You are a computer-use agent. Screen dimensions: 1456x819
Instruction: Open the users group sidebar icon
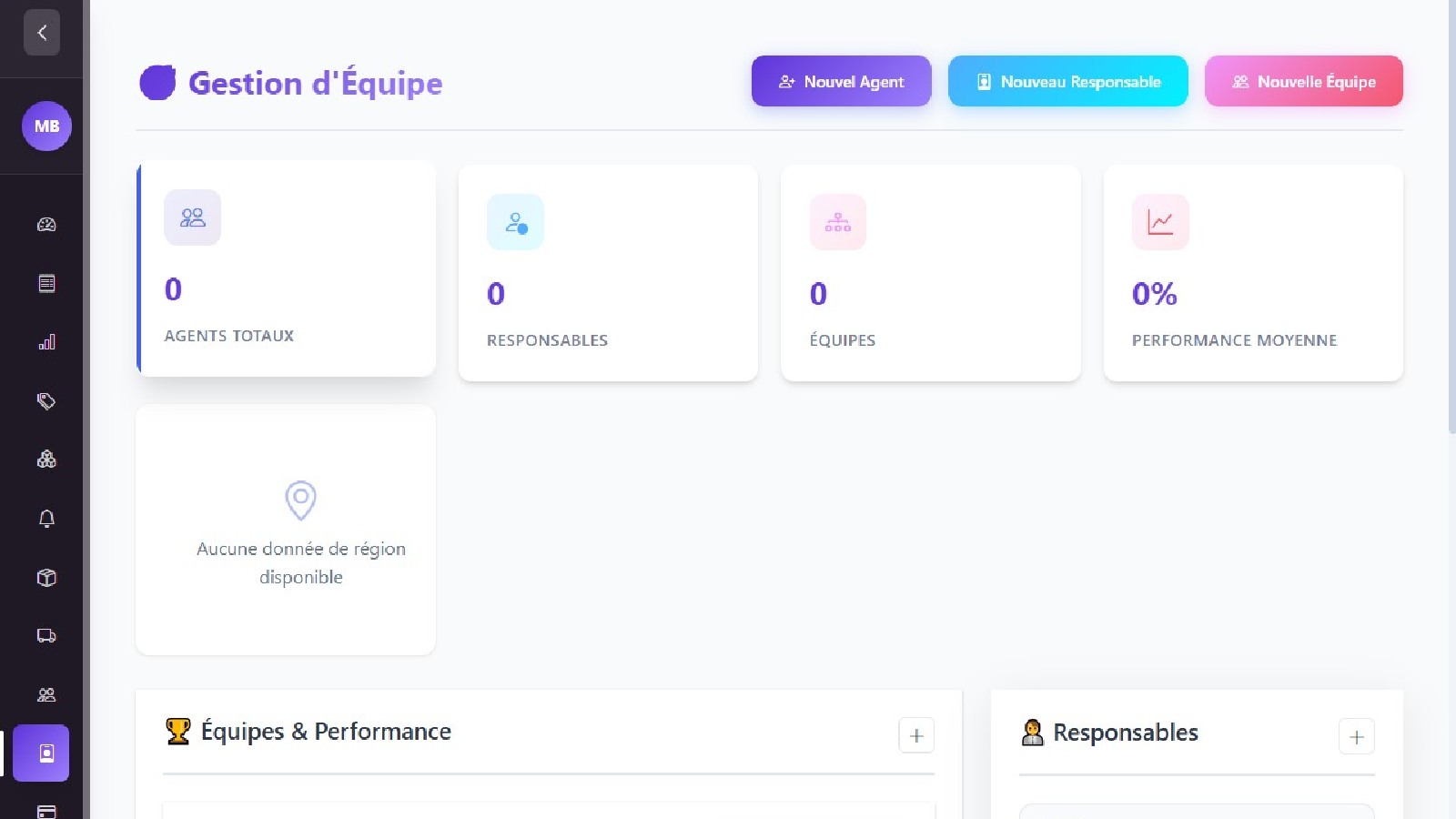tap(46, 695)
